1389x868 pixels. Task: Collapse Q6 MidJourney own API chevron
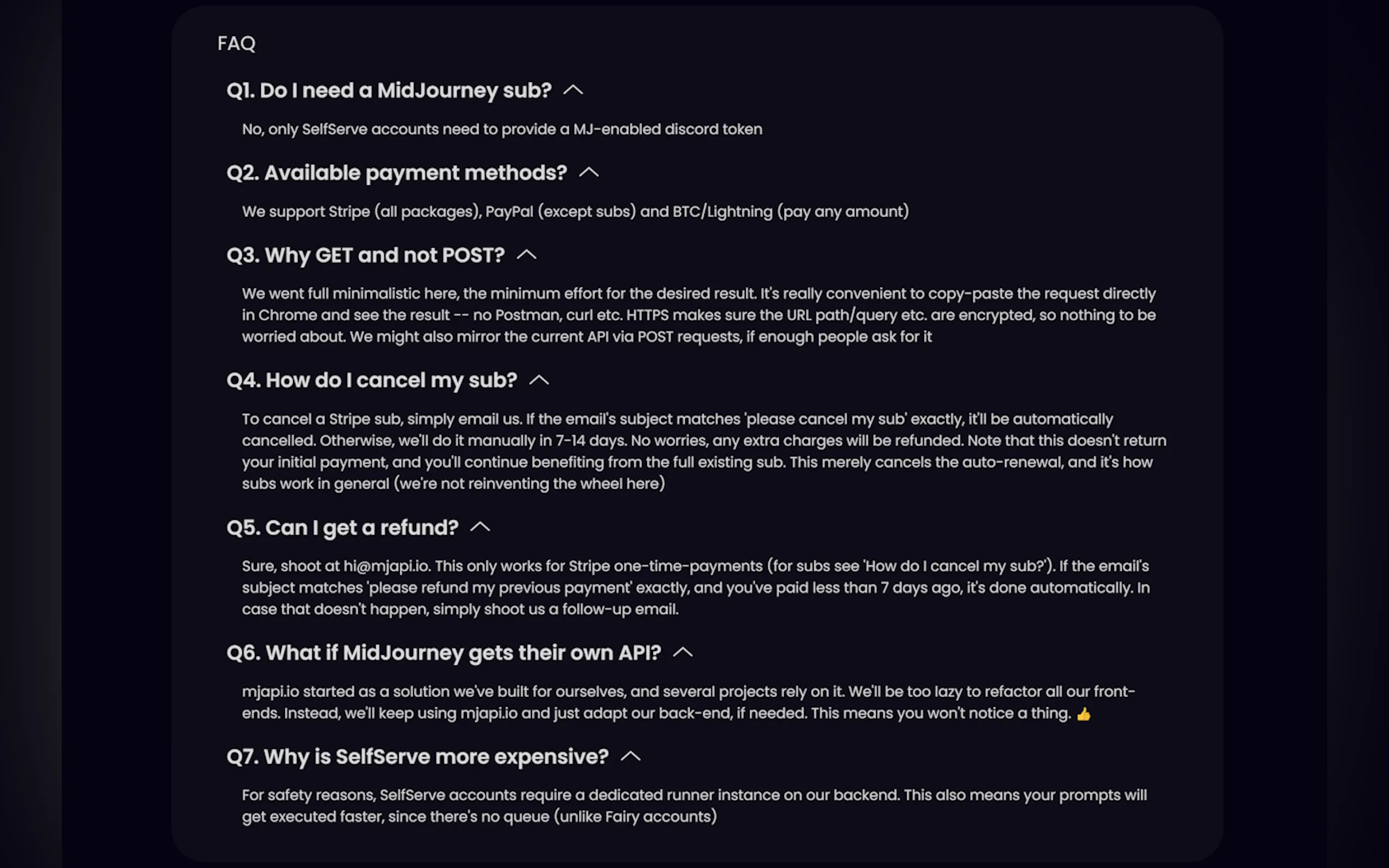[682, 653]
